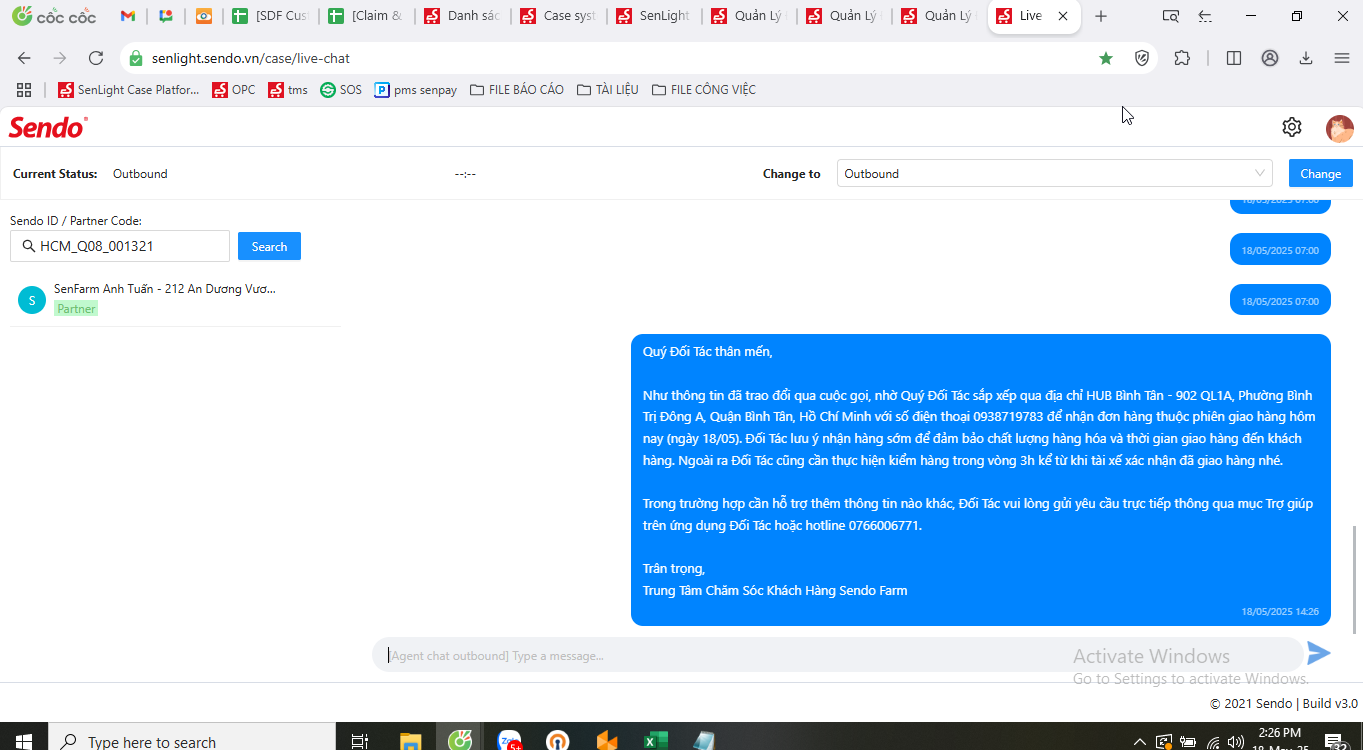Click the chat history vertical scrollbar
Image resolution: width=1363 pixels, height=750 pixels.
point(1356,580)
